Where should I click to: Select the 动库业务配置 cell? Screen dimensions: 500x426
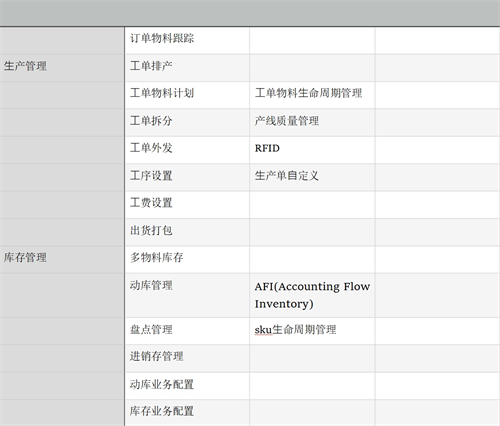(187, 386)
